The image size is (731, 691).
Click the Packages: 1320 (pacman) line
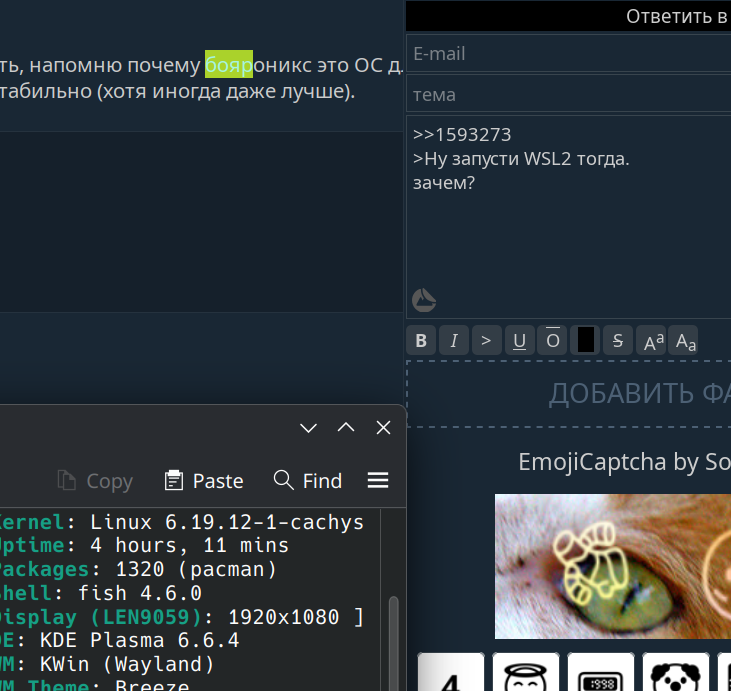(x=138, y=569)
